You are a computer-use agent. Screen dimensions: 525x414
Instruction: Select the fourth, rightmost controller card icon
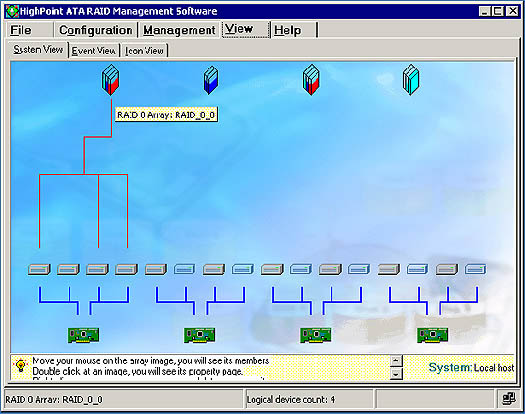tap(432, 335)
